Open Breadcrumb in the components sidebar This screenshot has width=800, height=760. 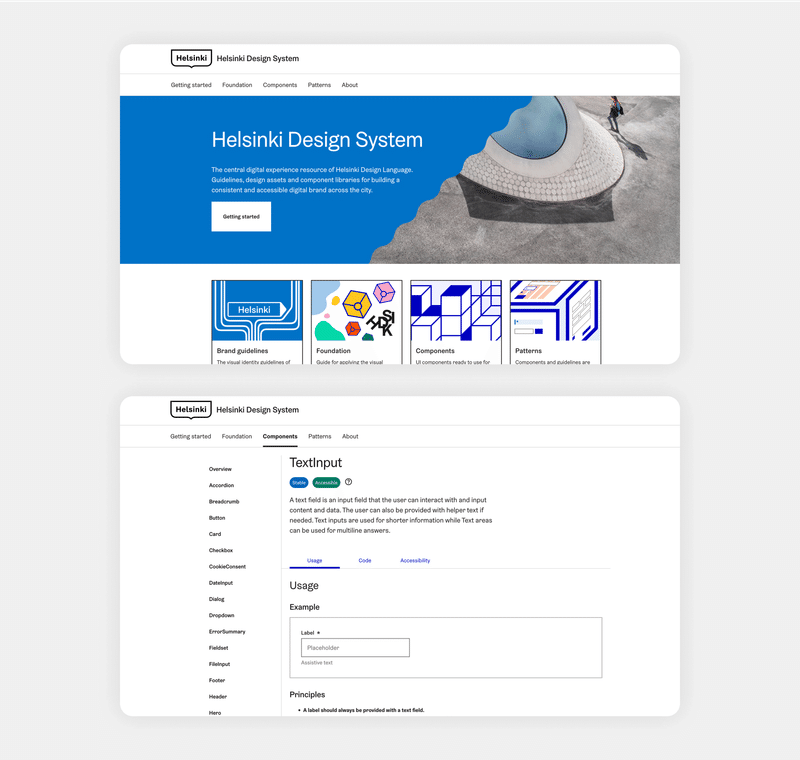coord(224,502)
